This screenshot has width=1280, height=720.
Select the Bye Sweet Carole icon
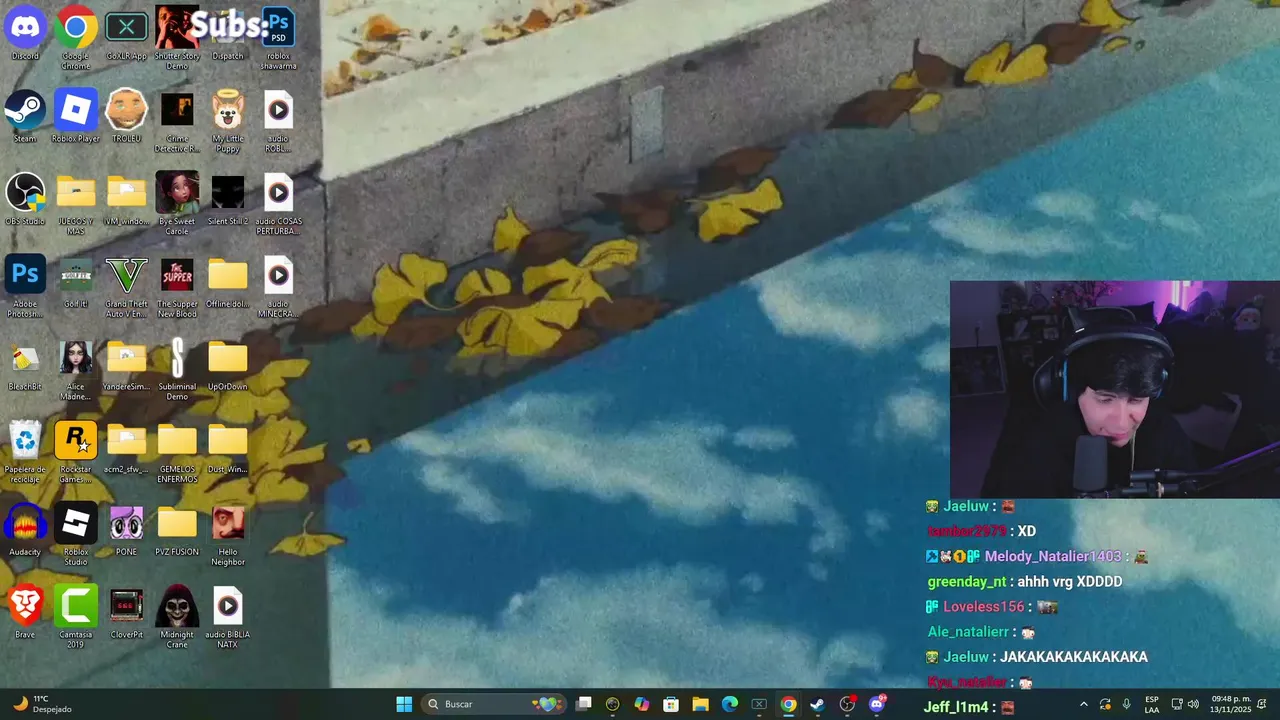point(177,204)
